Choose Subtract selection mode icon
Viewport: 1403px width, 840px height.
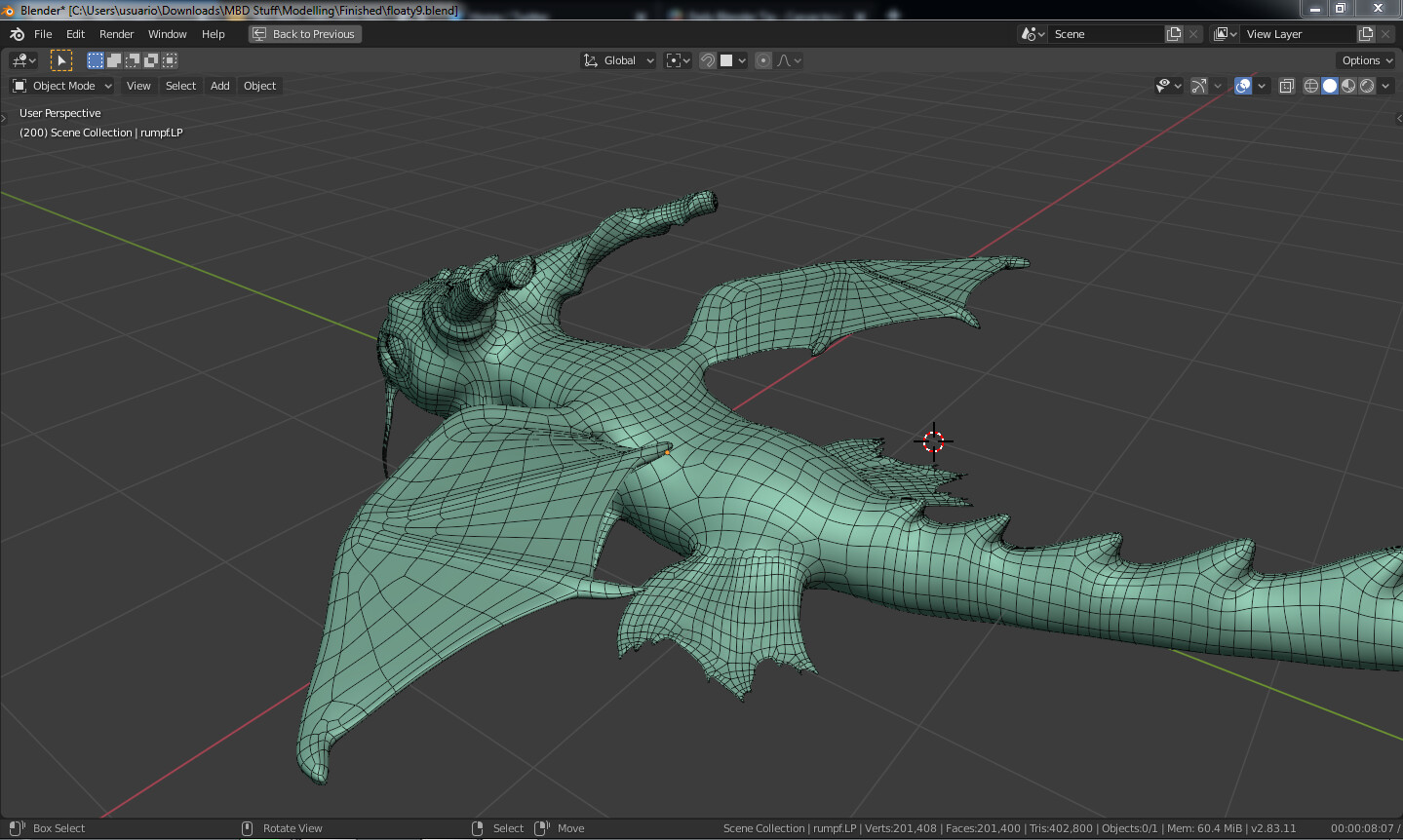(x=133, y=60)
